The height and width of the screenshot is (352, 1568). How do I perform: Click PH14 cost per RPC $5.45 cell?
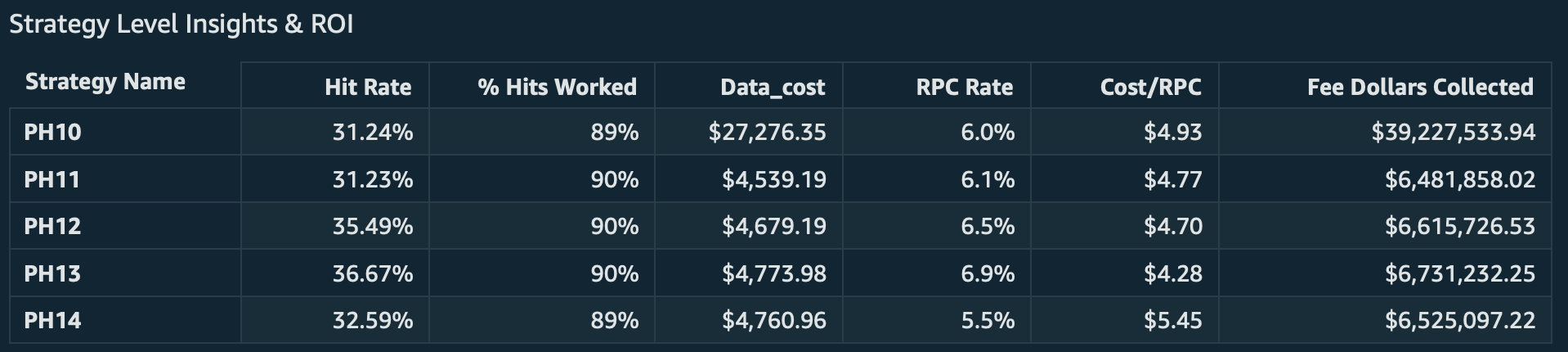tap(1172, 320)
